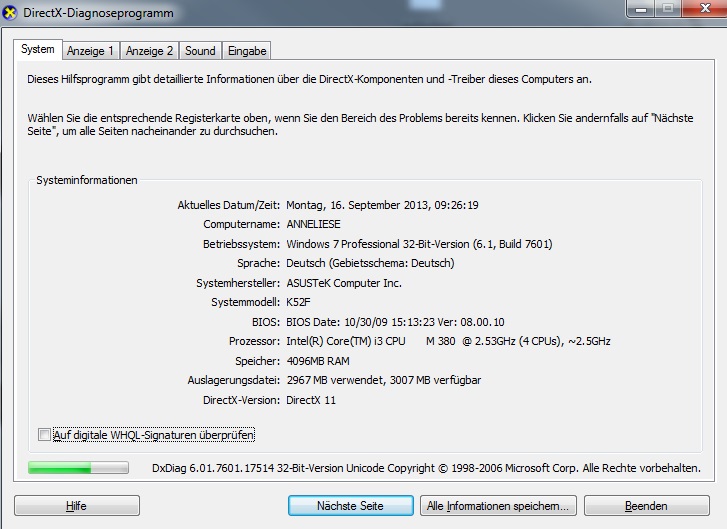Click the DxDiag 6.01.7601.17514 copyright line

click(426, 468)
